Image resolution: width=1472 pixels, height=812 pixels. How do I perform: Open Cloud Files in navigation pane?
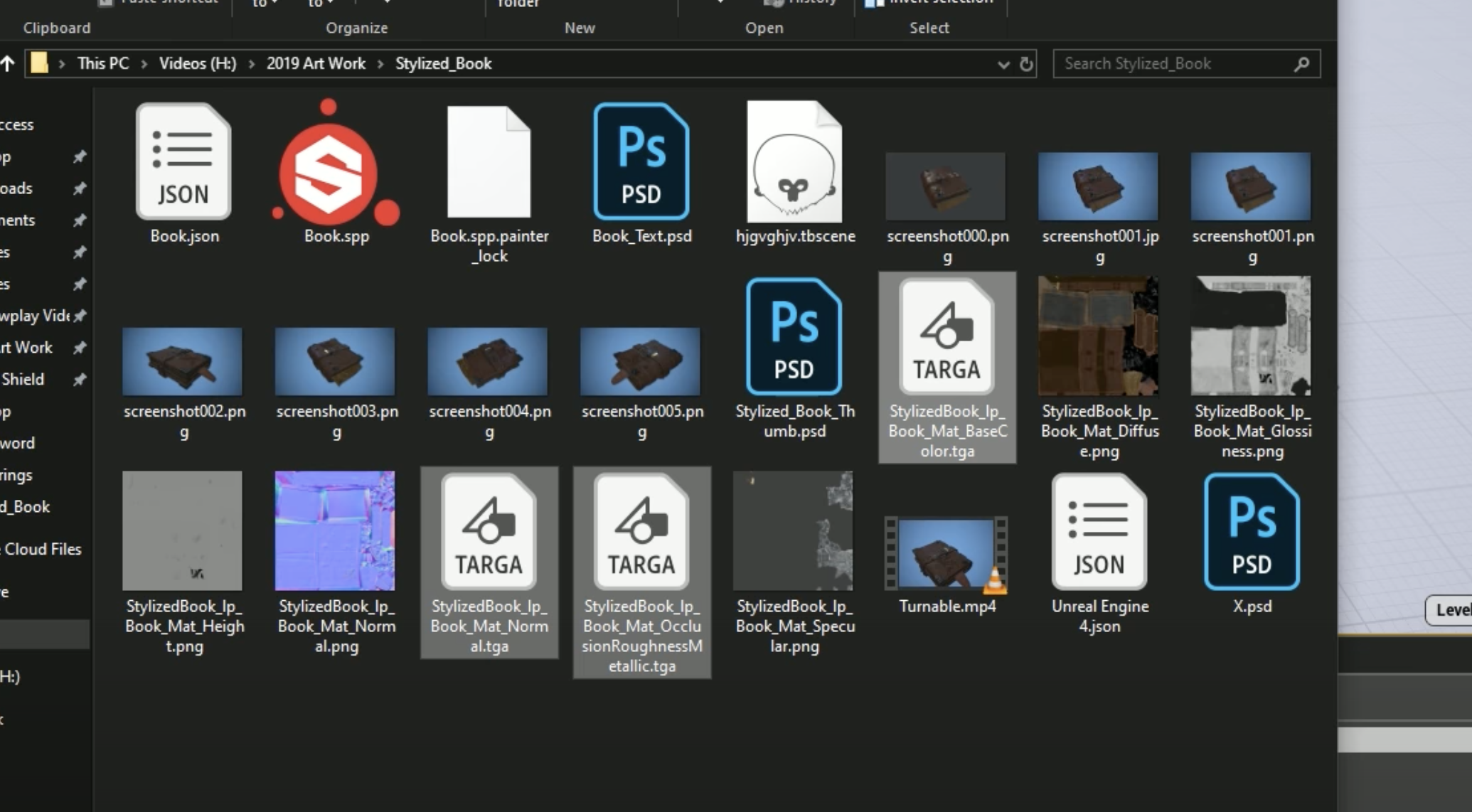click(43, 549)
